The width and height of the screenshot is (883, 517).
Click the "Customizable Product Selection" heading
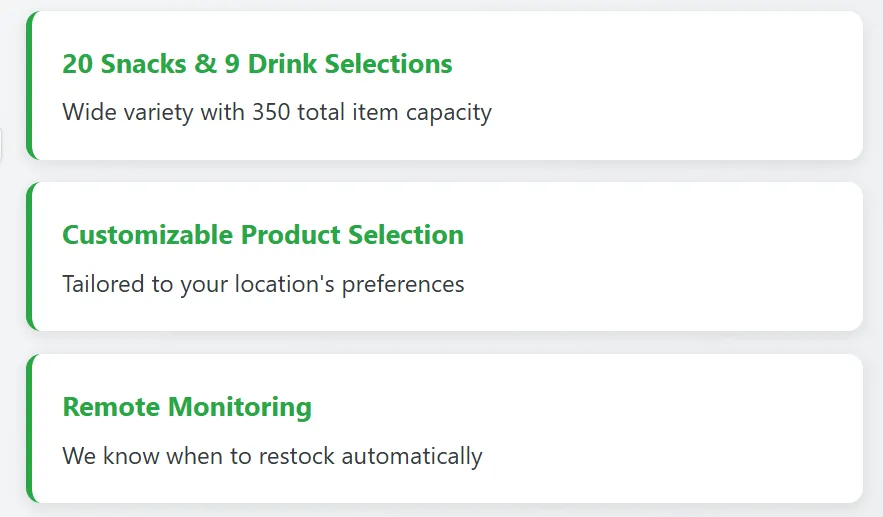(x=263, y=235)
